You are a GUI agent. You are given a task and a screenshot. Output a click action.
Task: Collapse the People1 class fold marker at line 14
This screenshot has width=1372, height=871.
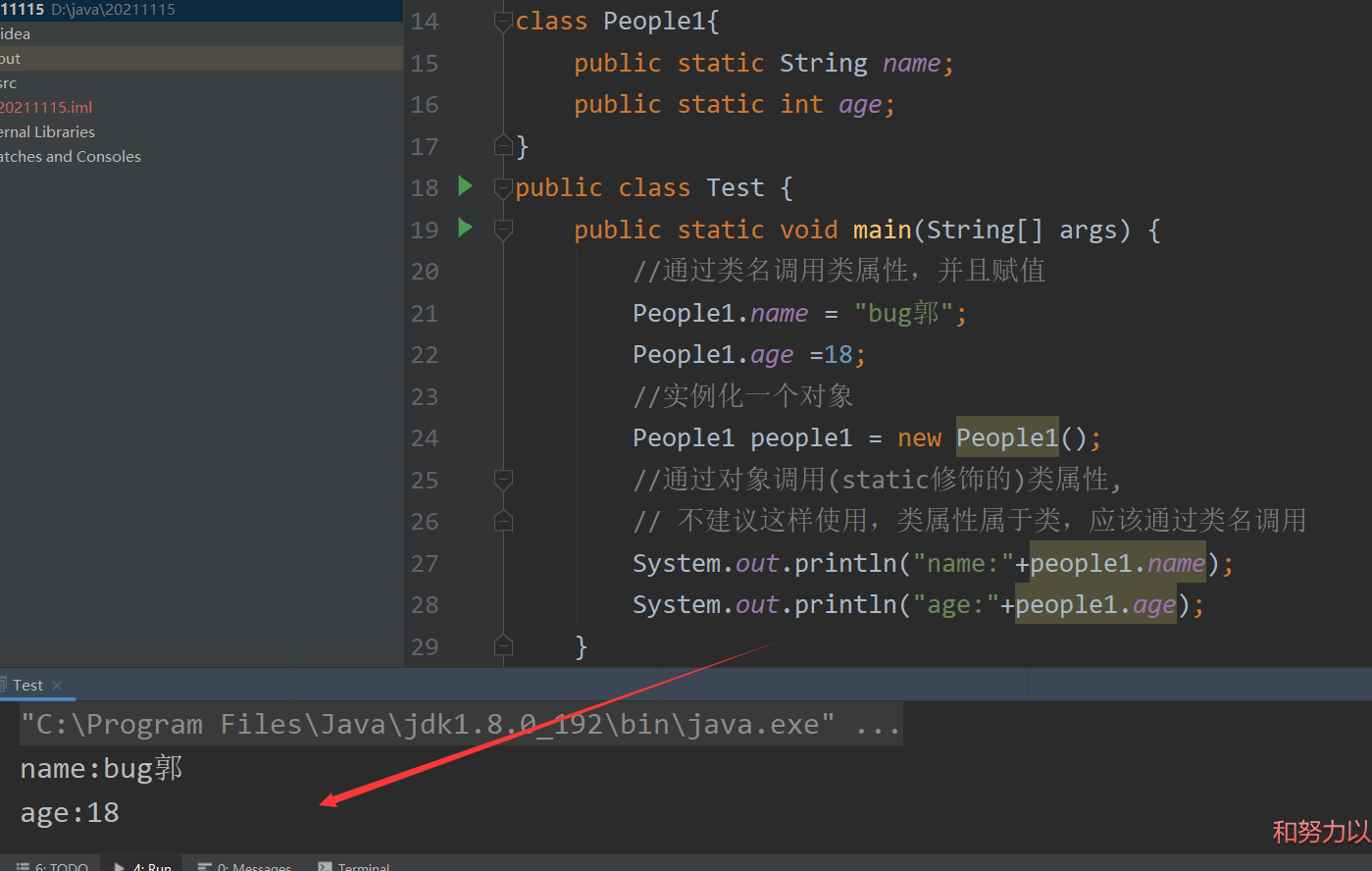point(503,21)
